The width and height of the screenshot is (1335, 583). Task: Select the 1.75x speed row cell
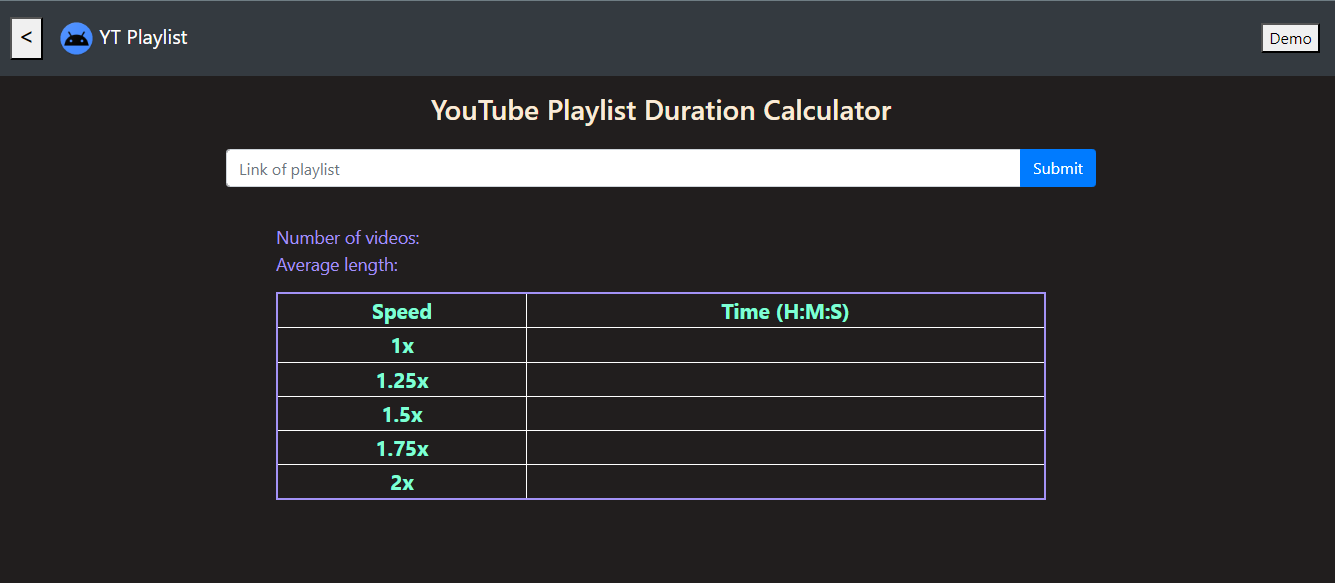[402, 448]
